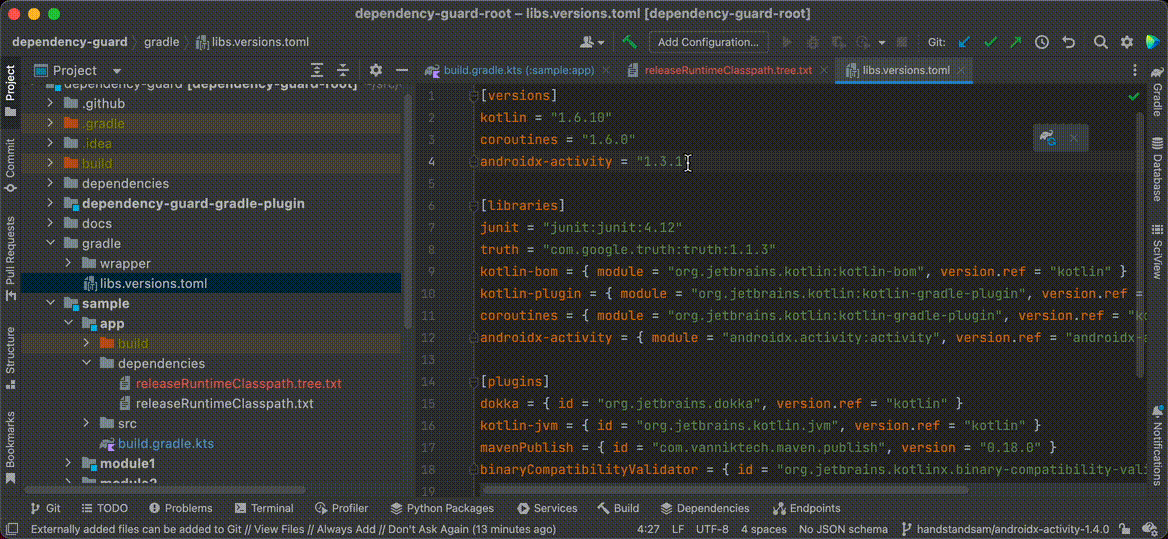Expand the module1 folder
1168x539 pixels.
[x=68, y=464]
